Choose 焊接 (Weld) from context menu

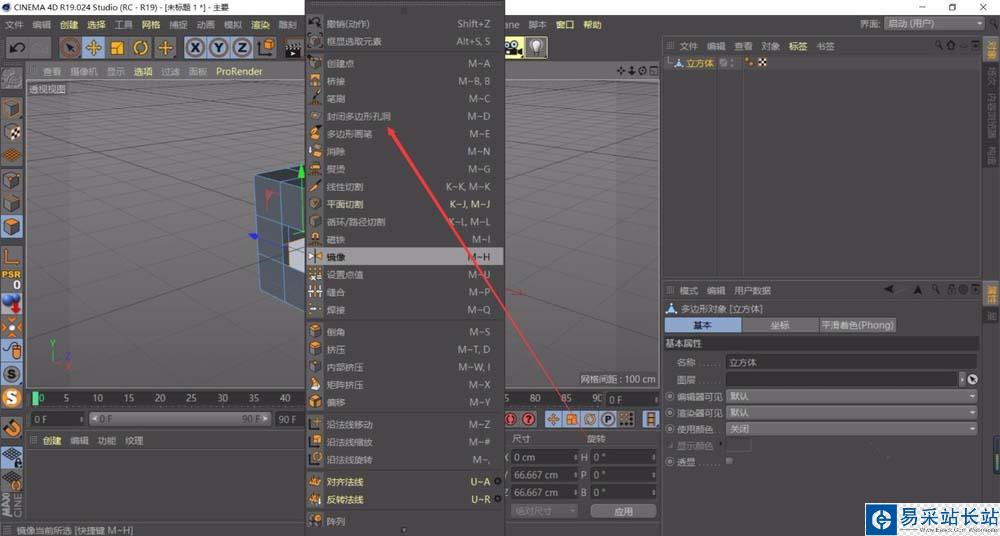click(x=405, y=309)
